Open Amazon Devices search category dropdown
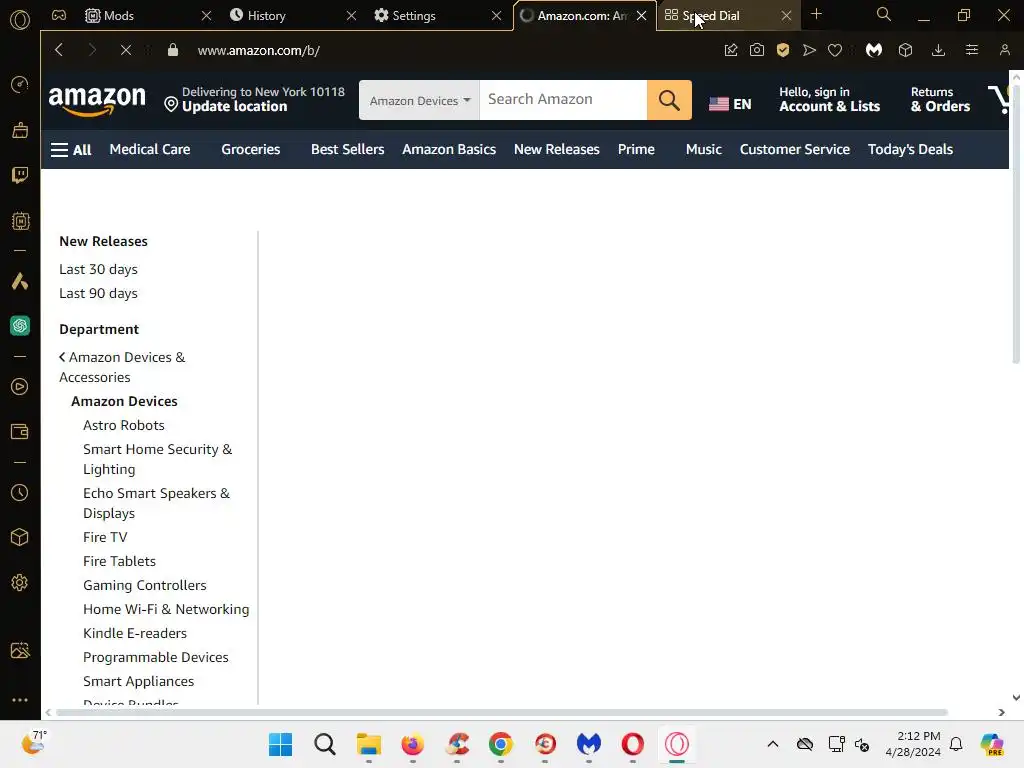This screenshot has width=1024, height=768. click(419, 100)
